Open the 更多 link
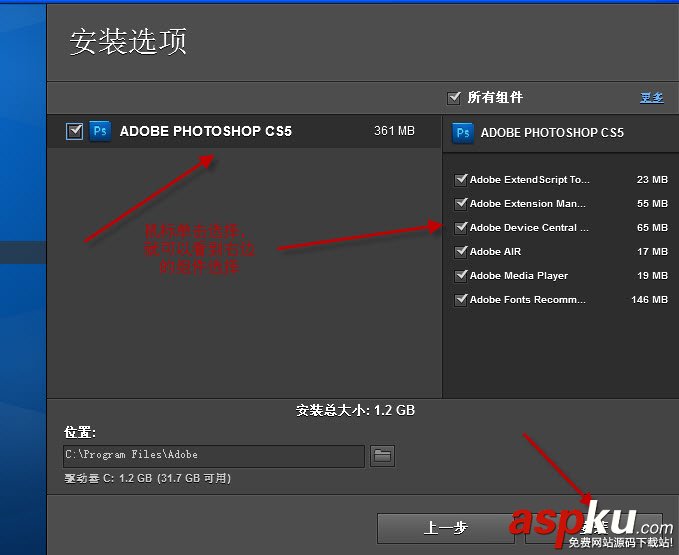Screen dimensions: 679x555 [652, 97]
